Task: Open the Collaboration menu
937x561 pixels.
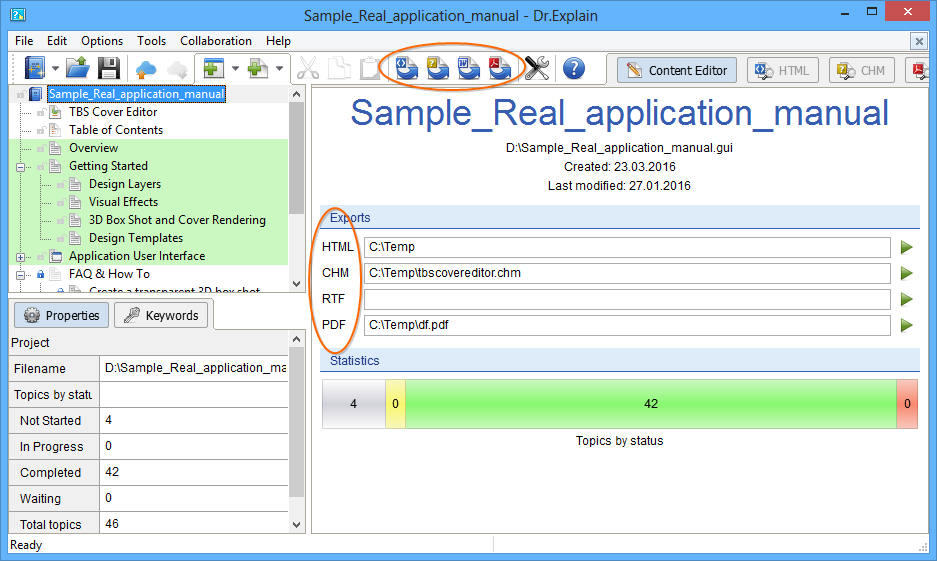Action: pos(216,41)
